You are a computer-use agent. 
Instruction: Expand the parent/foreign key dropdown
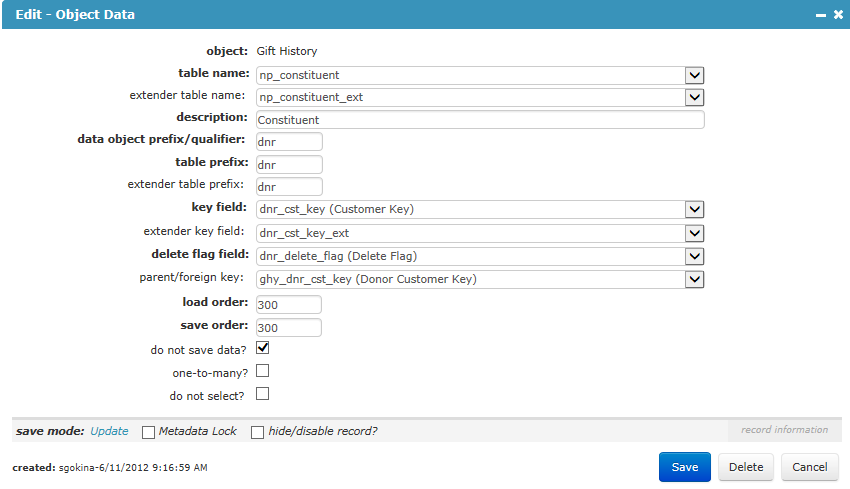(x=694, y=279)
